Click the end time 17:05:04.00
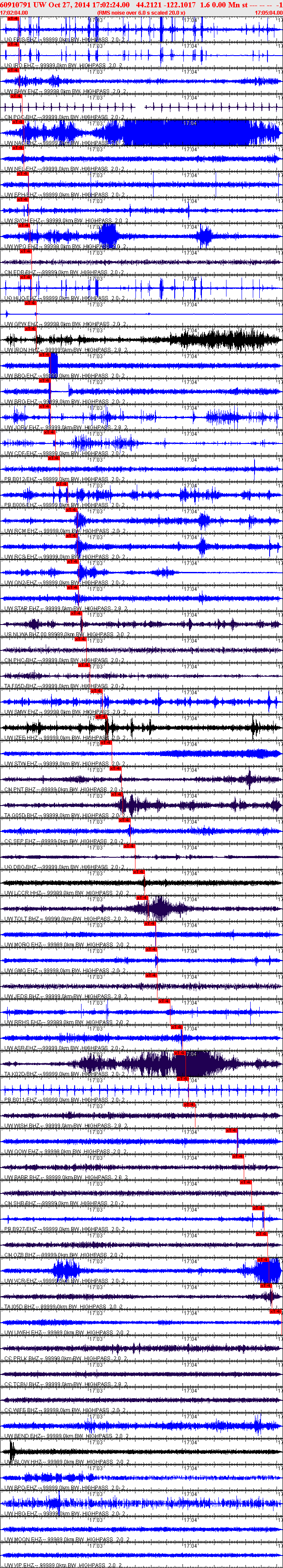 tap(268, 13)
